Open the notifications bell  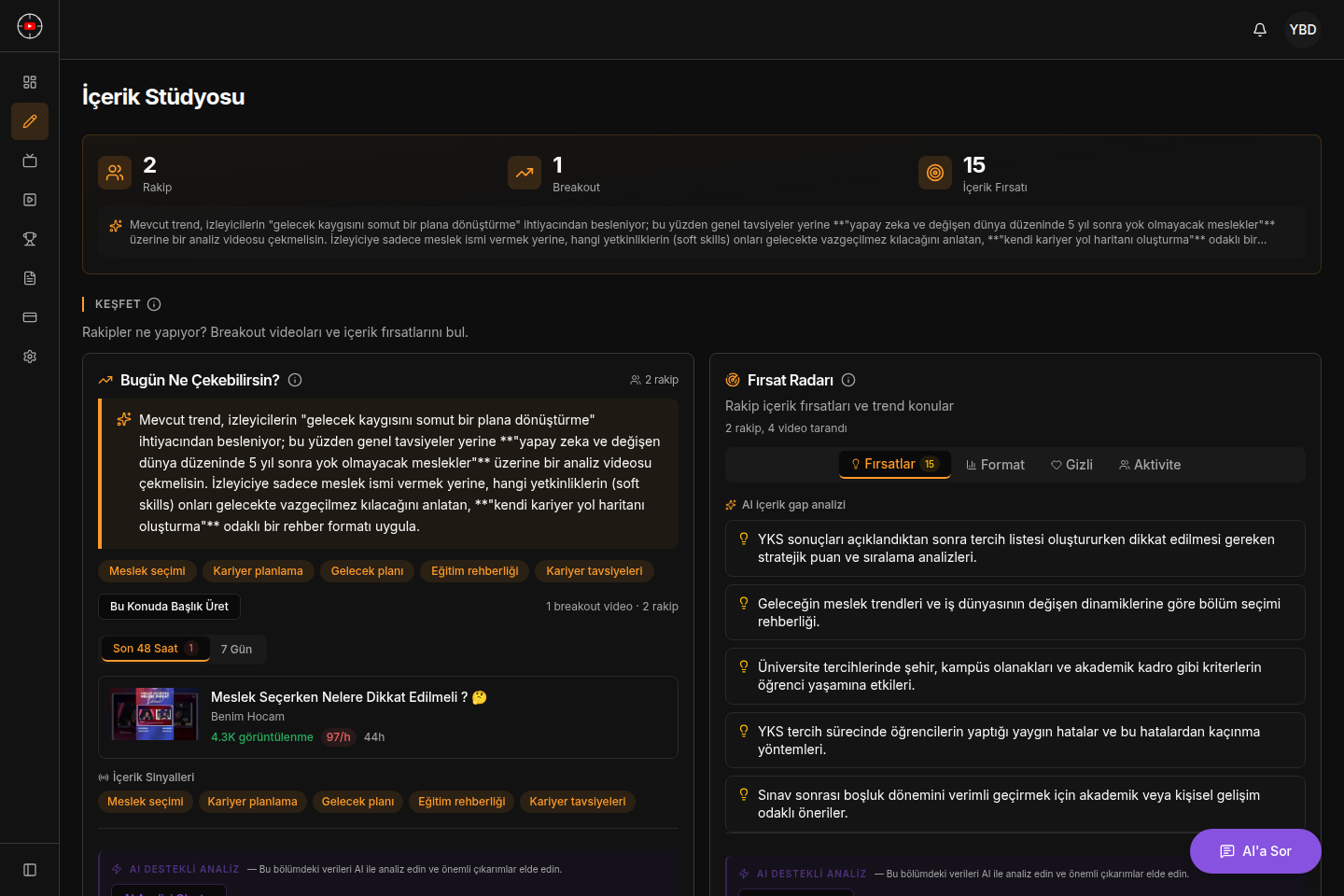1260,30
